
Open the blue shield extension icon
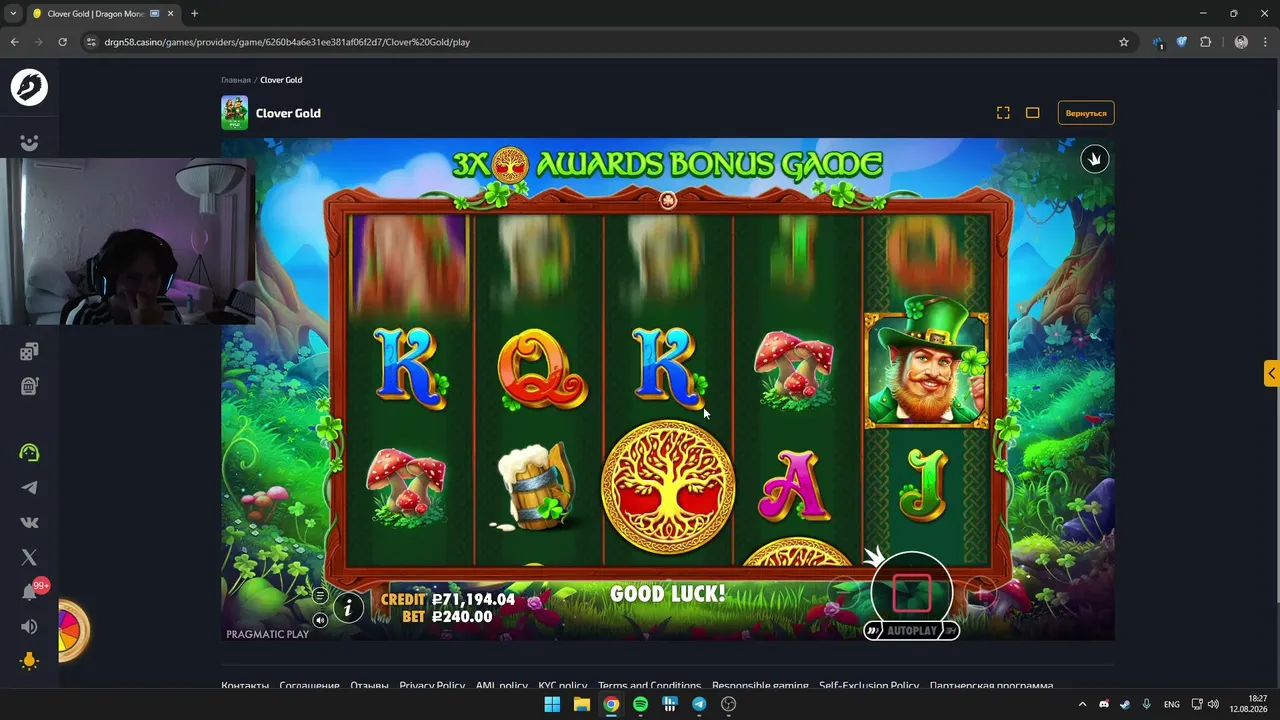pos(1181,42)
